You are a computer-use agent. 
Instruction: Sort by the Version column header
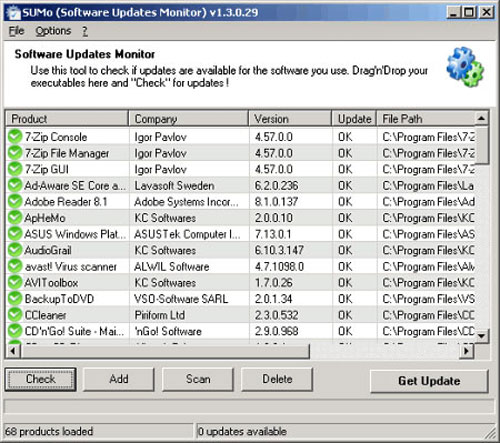click(x=290, y=119)
